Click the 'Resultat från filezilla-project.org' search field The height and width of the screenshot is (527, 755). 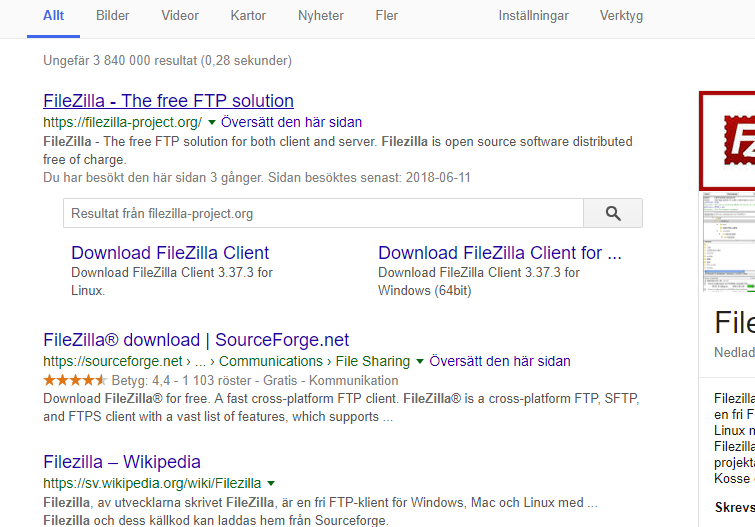[x=323, y=213]
